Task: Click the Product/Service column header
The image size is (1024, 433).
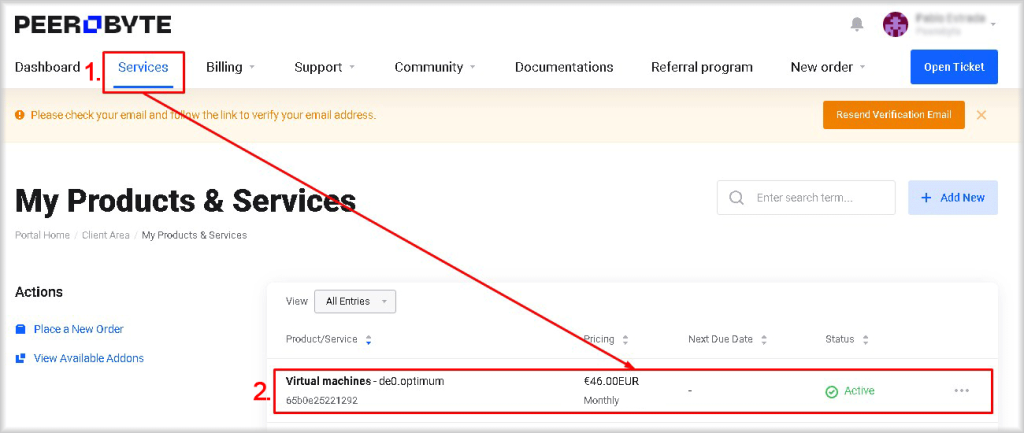Action: [x=321, y=340]
